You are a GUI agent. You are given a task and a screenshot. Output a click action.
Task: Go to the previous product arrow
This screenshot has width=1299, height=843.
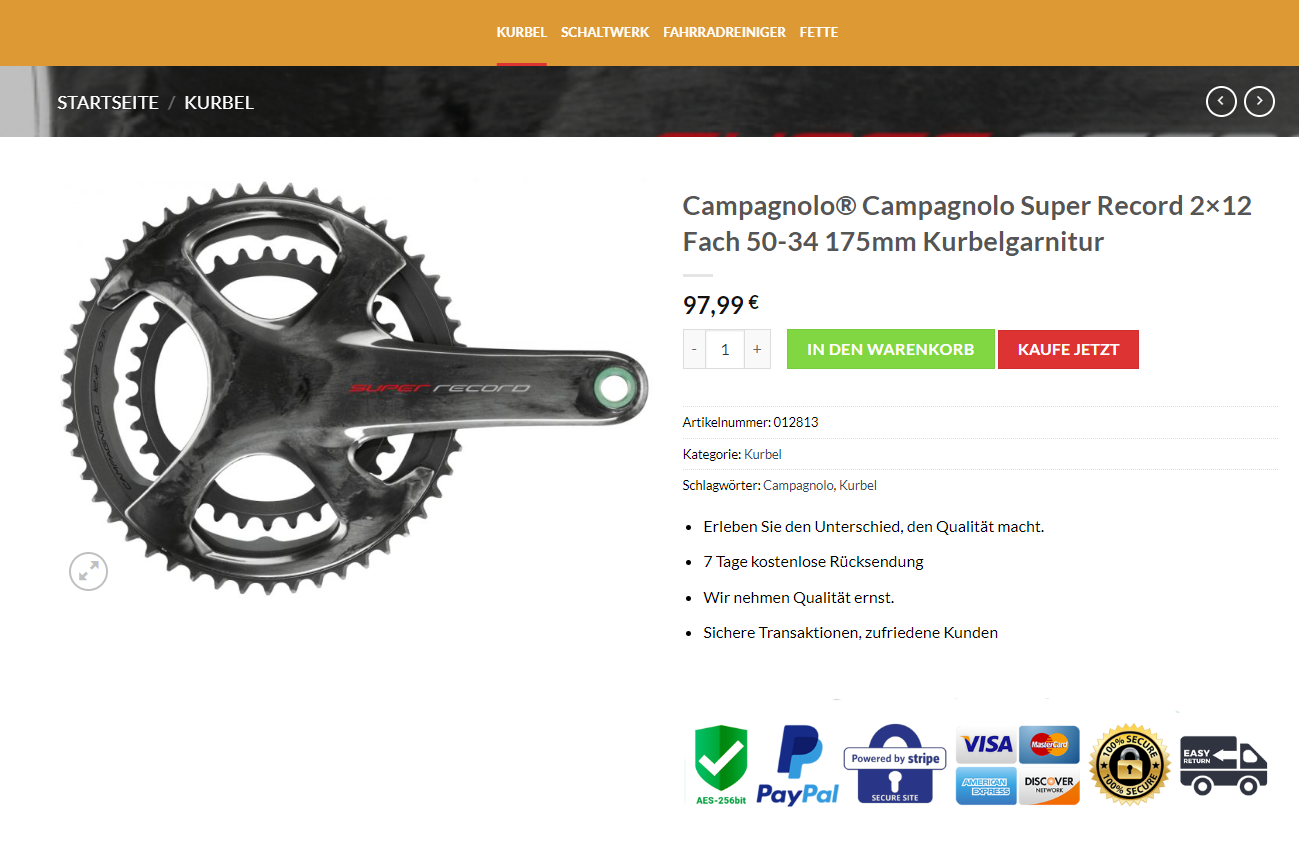(x=1221, y=102)
